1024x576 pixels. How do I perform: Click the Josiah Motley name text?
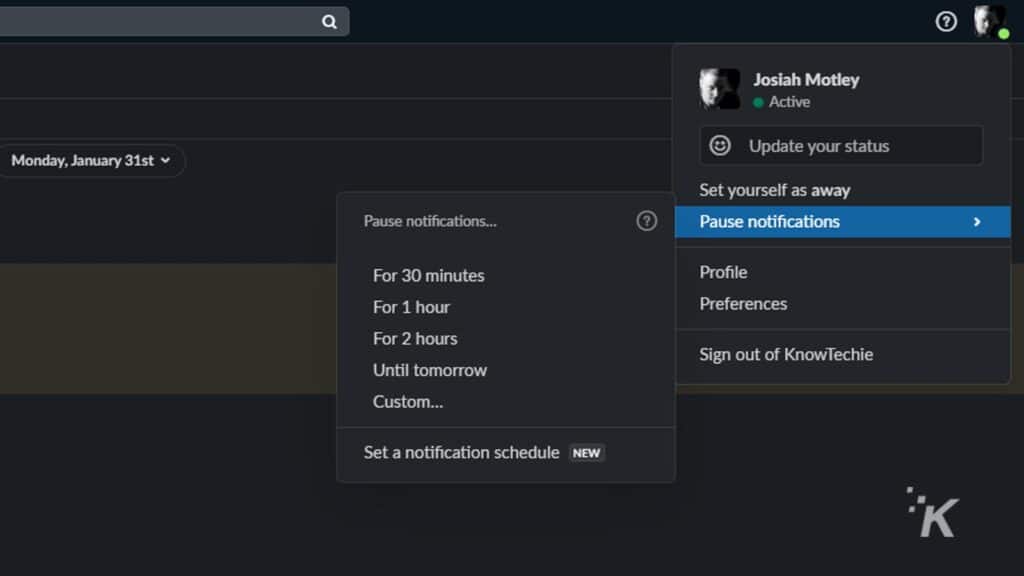point(806,80)
